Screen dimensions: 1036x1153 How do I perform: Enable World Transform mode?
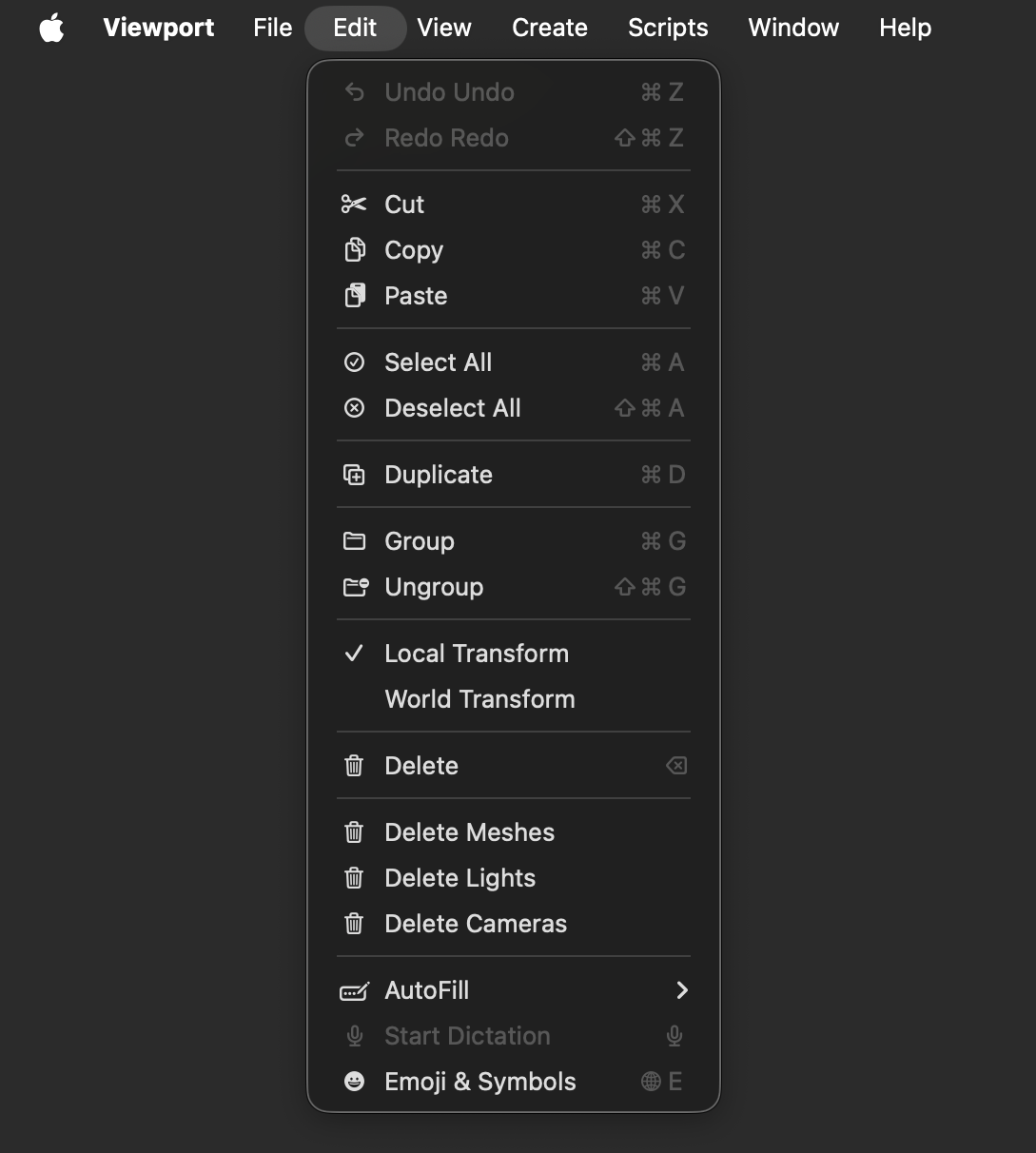[x=514, y=699]
